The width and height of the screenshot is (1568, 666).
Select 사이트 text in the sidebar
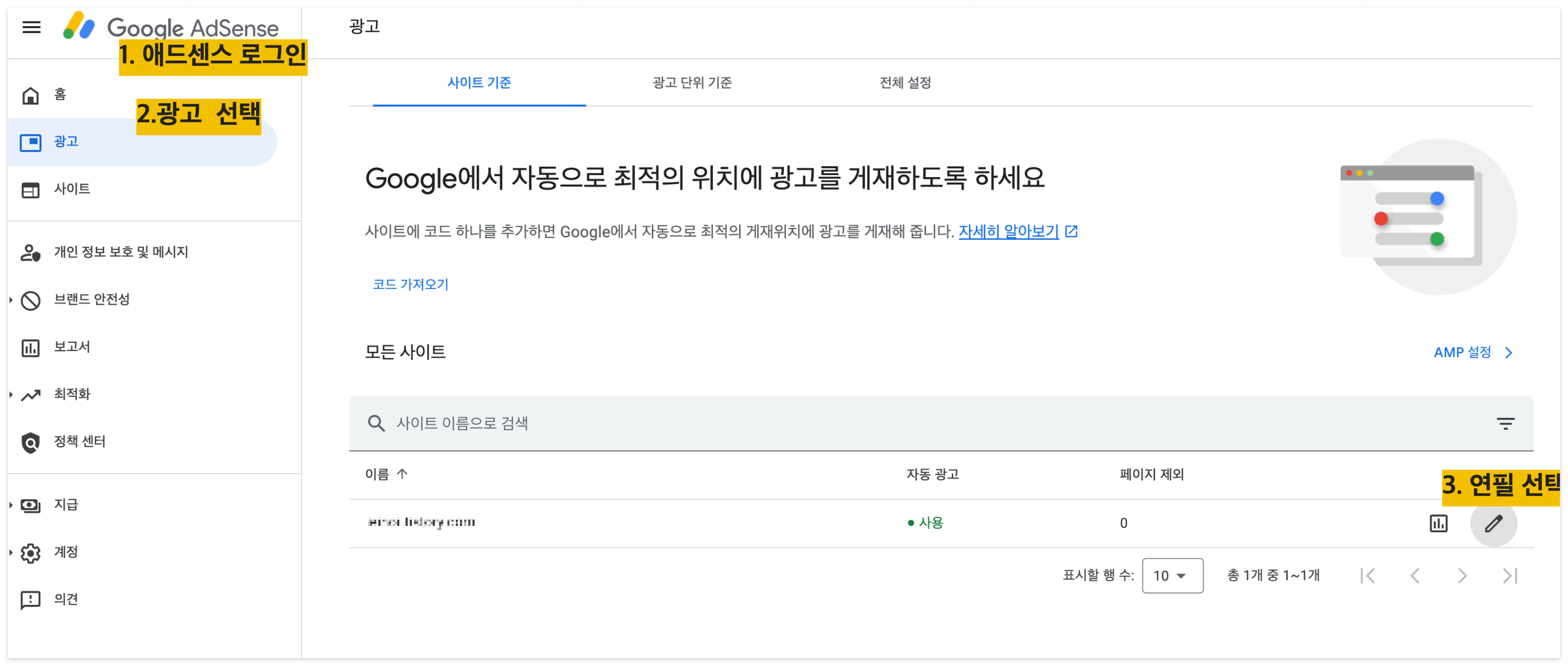point(72,189)
